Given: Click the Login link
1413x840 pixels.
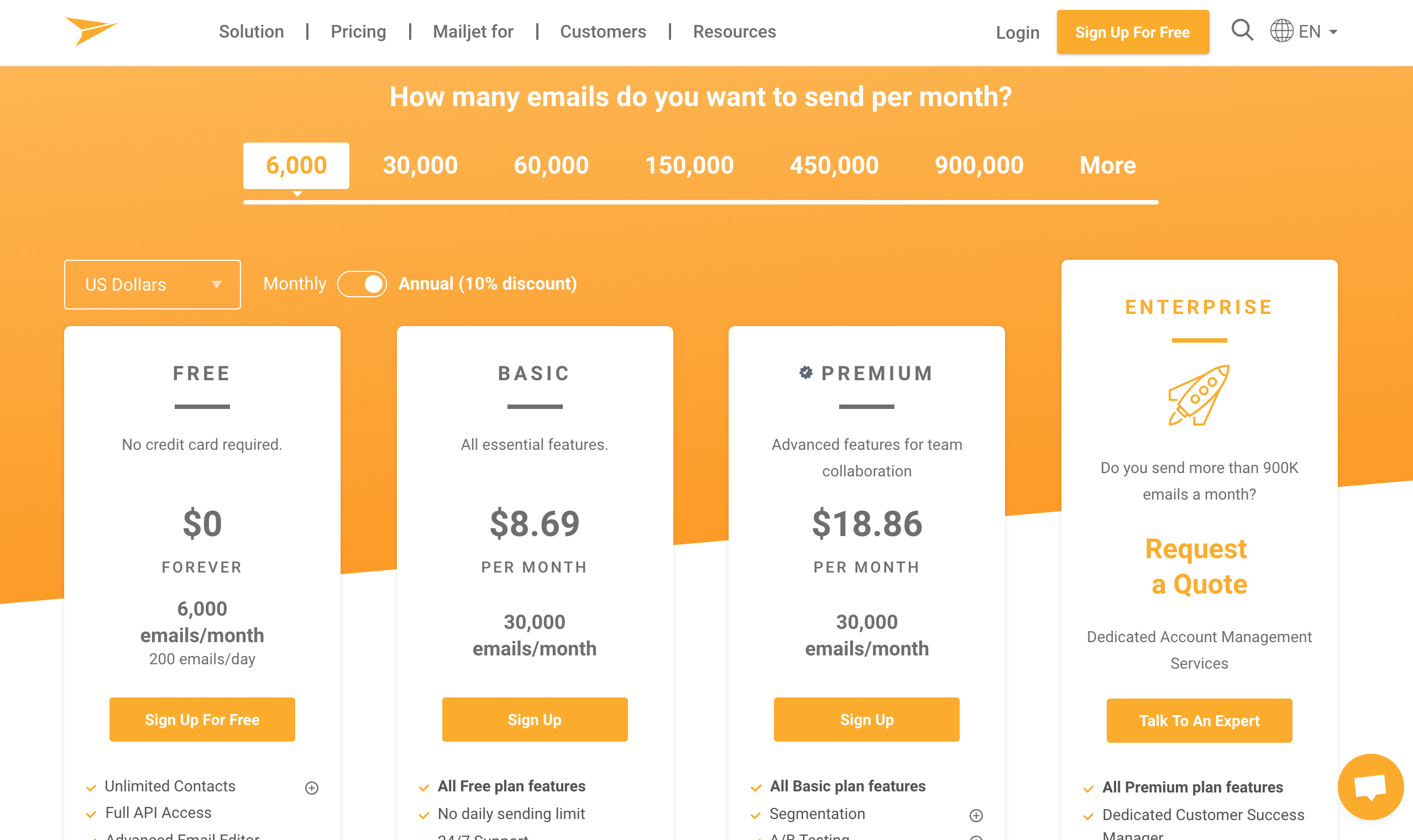Looking at the screenshot, I should (1017, 33).
